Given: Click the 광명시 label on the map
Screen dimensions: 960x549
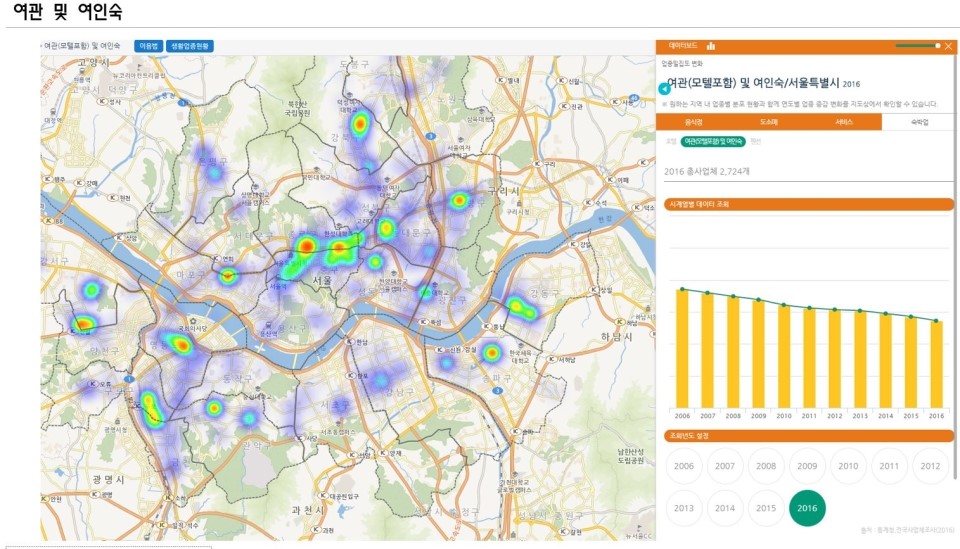Looking at the screenshot, I should (x=108, y=479).
